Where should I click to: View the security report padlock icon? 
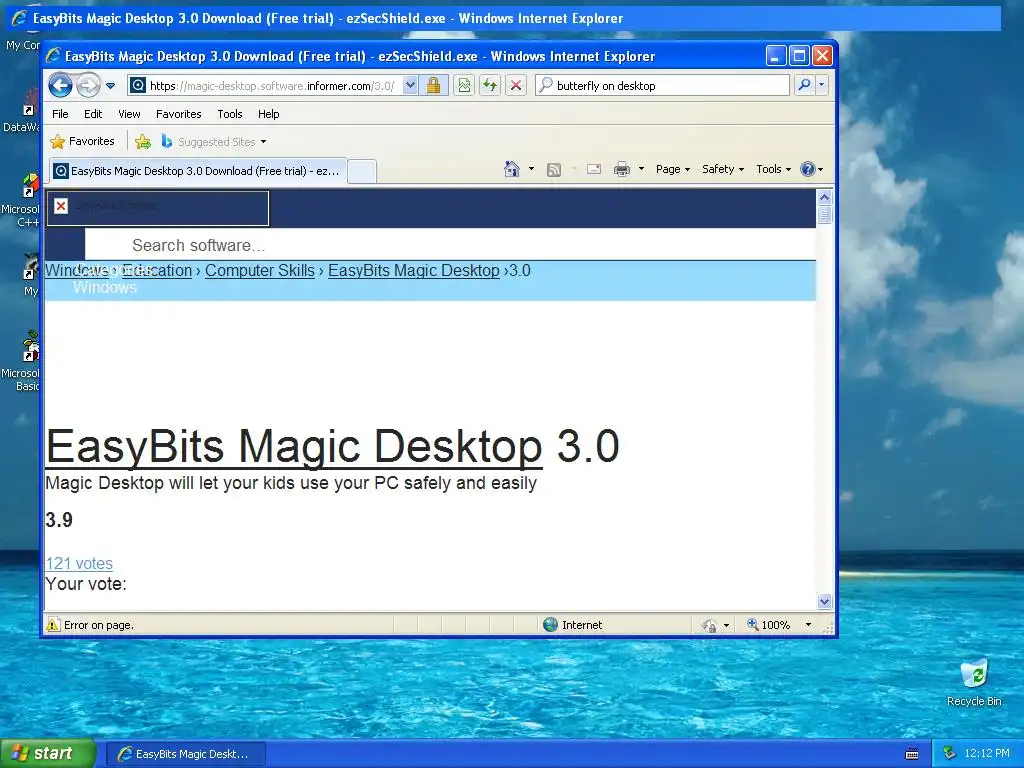coord(433,85)
